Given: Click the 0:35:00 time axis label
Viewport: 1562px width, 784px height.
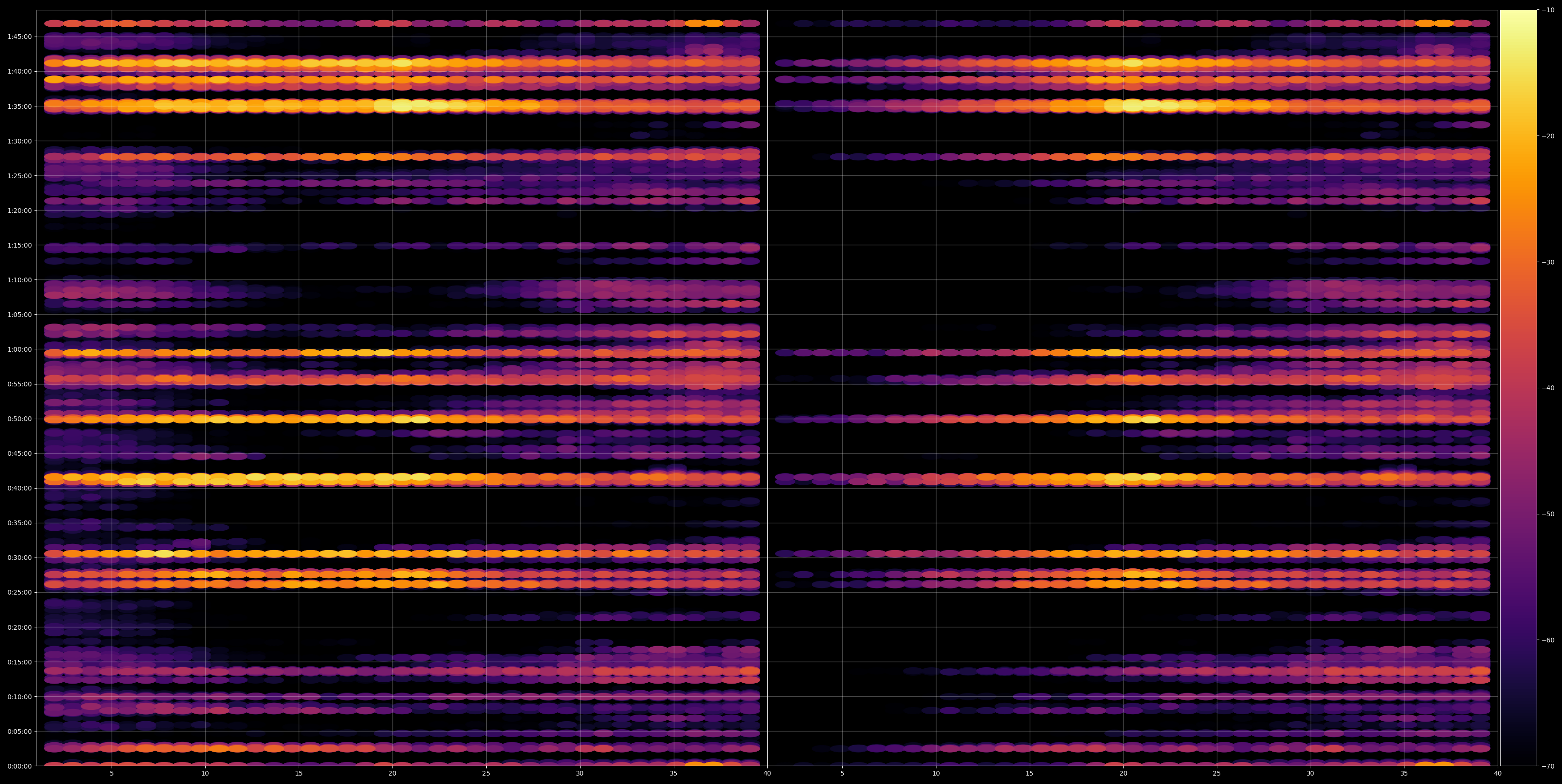Looking at the screenshot, I should pos(19,523).
